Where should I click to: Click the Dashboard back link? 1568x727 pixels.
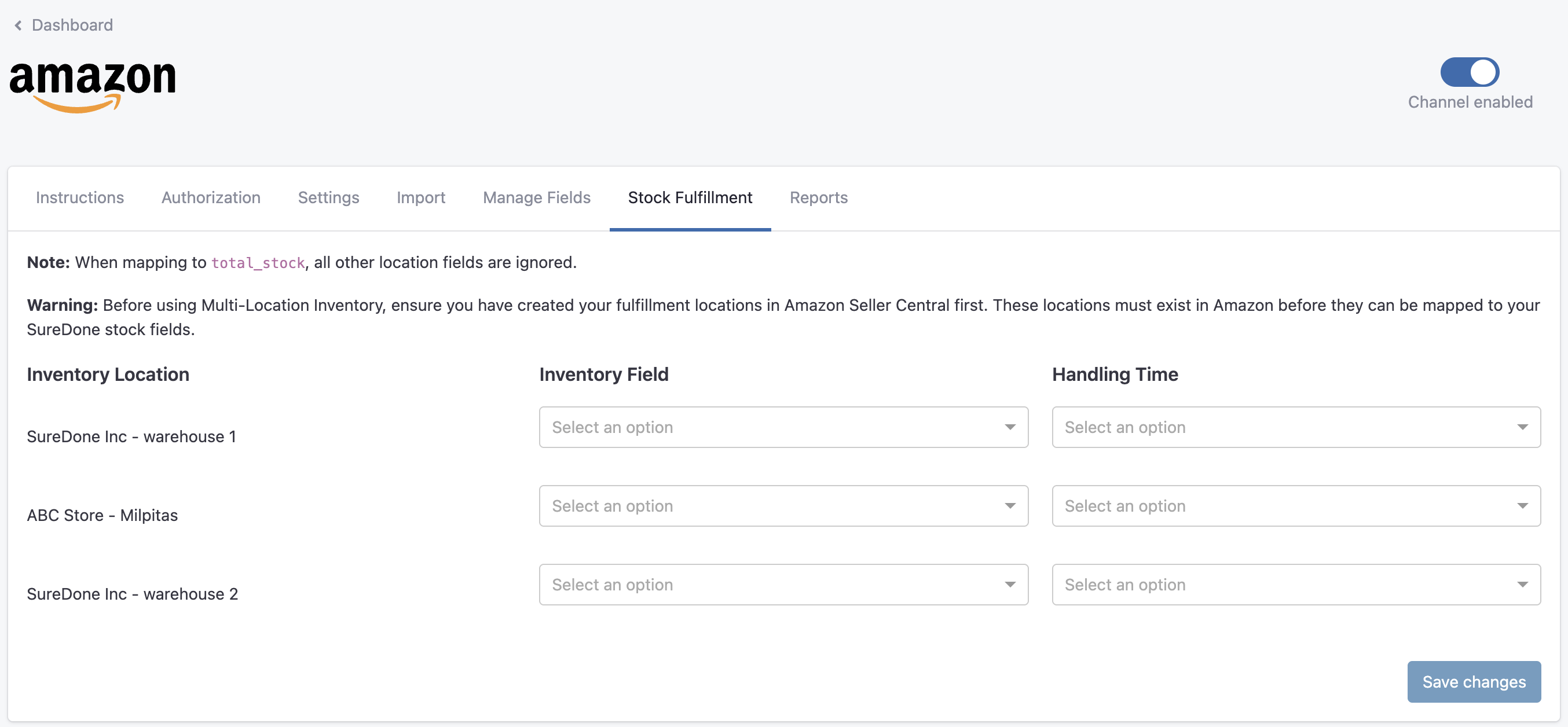72,25
